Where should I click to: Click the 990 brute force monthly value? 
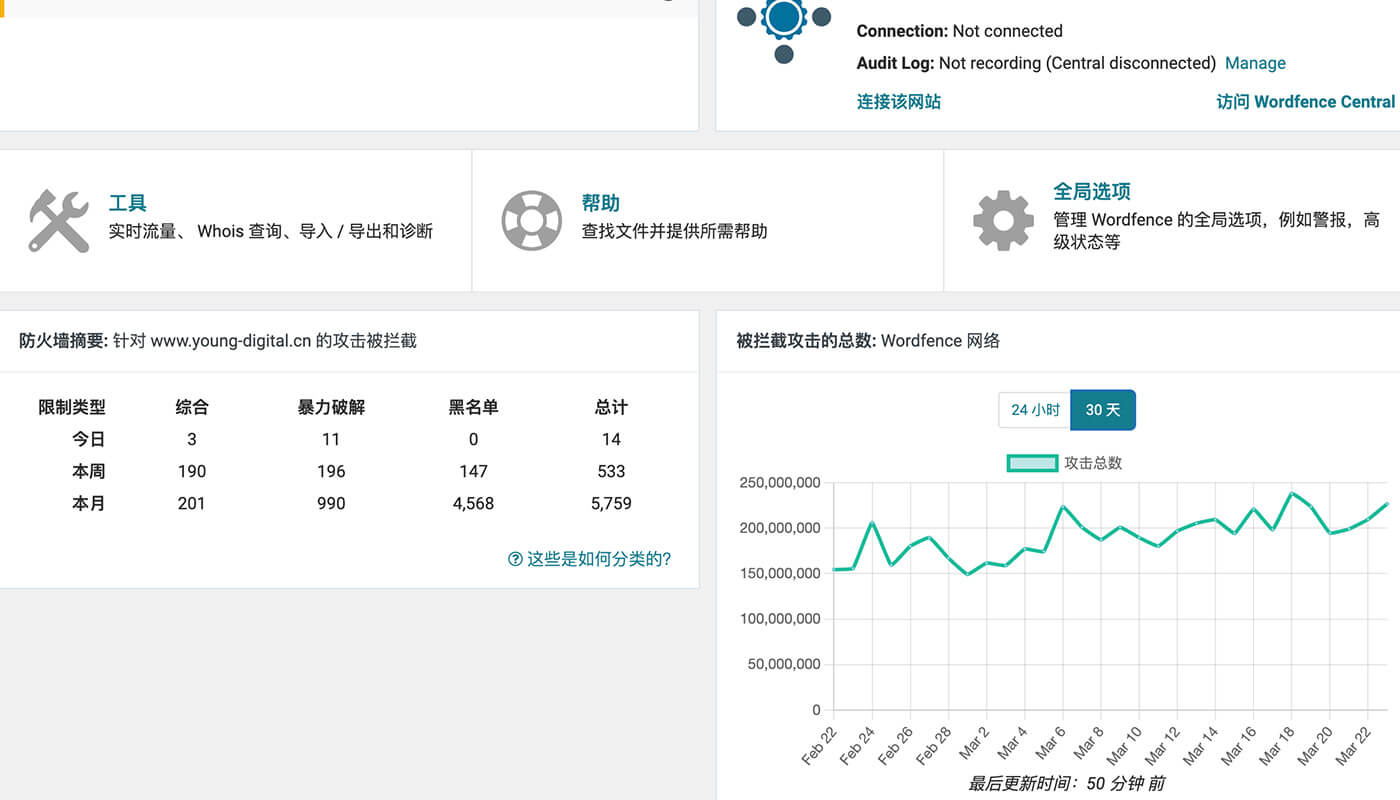click(331, 503)
